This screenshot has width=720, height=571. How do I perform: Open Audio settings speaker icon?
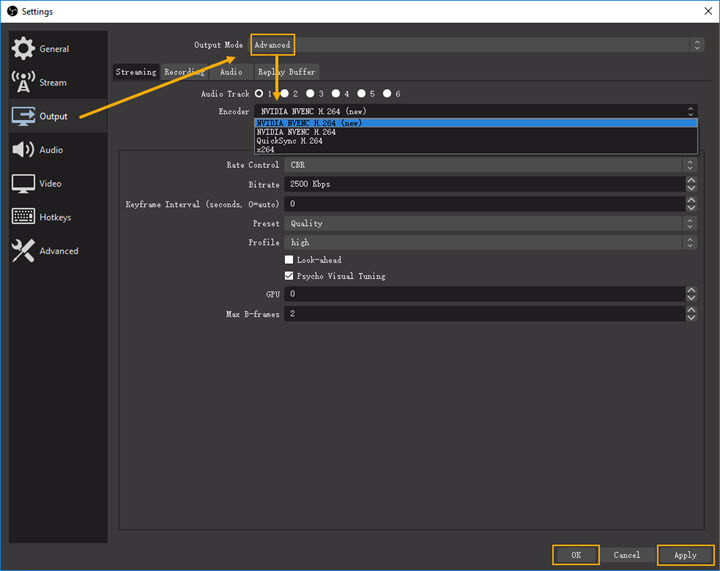click(x=22, y=150)
